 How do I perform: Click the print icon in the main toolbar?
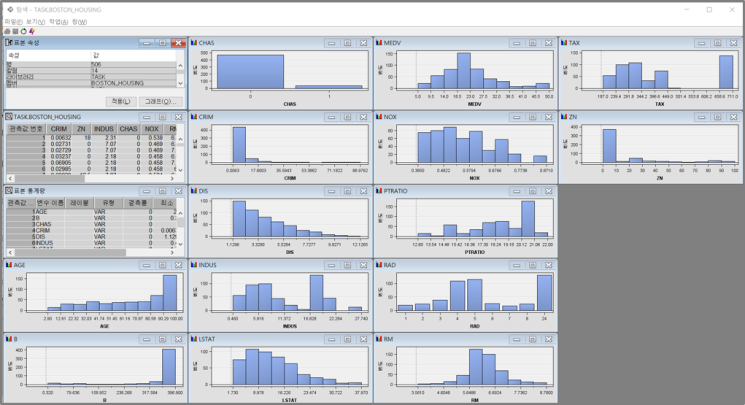pos(7,31)
